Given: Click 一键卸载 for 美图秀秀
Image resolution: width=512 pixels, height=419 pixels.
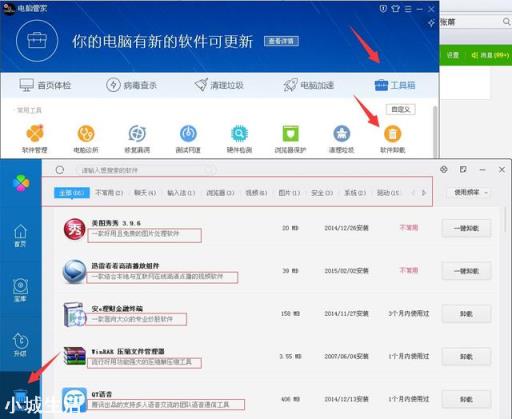Looking at the screenshot, I should pos(466,228).
